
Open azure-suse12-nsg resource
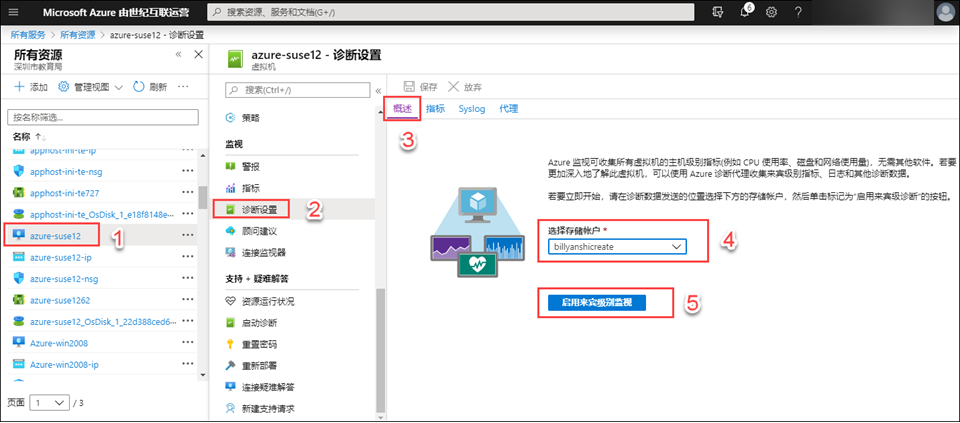coord(64,279)
